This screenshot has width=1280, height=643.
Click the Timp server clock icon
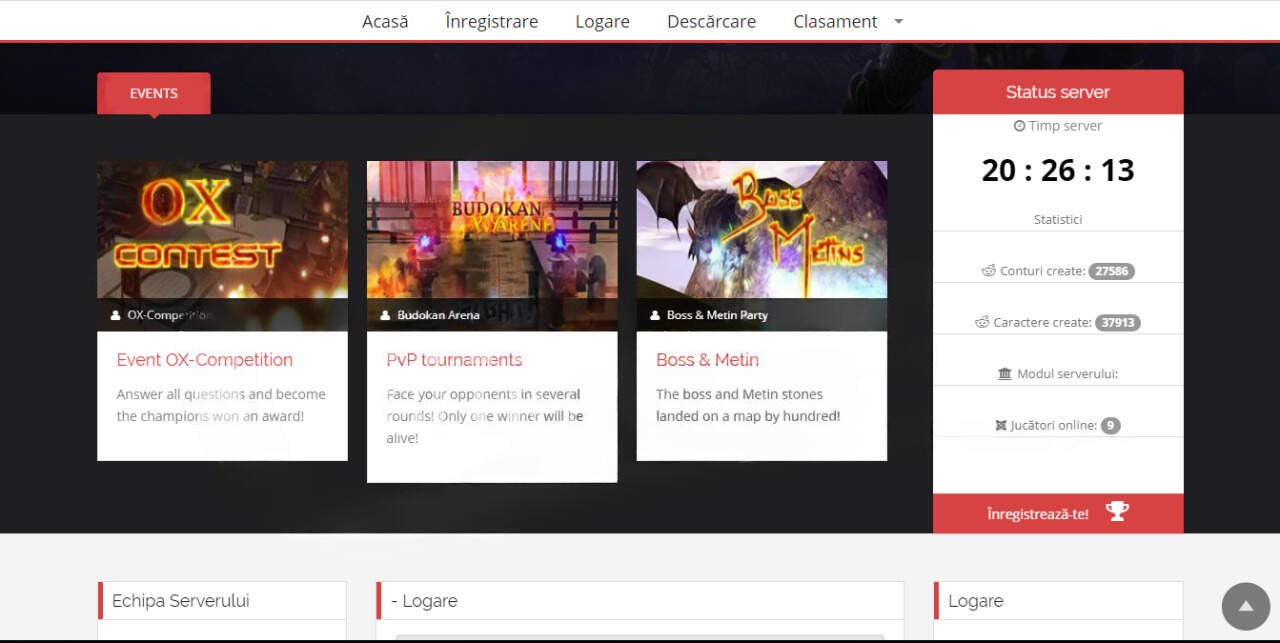pos(1019,125)
